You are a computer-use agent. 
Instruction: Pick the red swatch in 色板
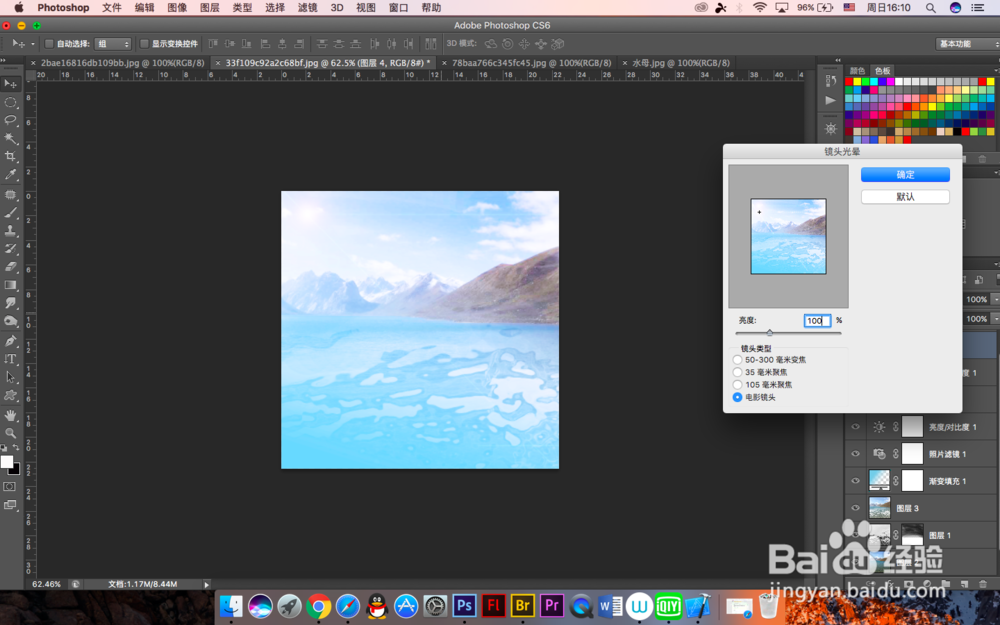(x=849, y=82)
